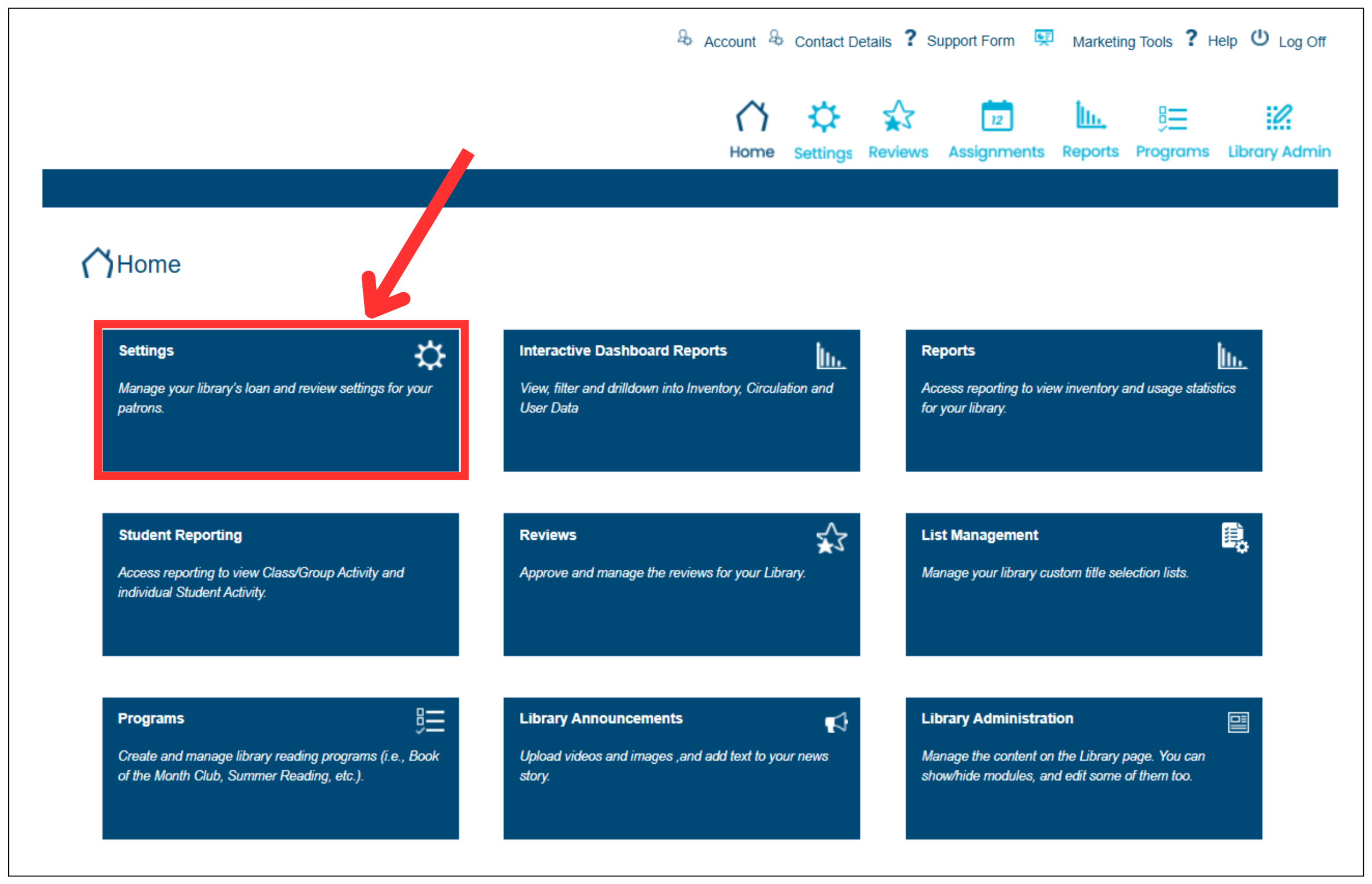
Task: Click the Assignments calendar icon
Action: tap(996, 116)
